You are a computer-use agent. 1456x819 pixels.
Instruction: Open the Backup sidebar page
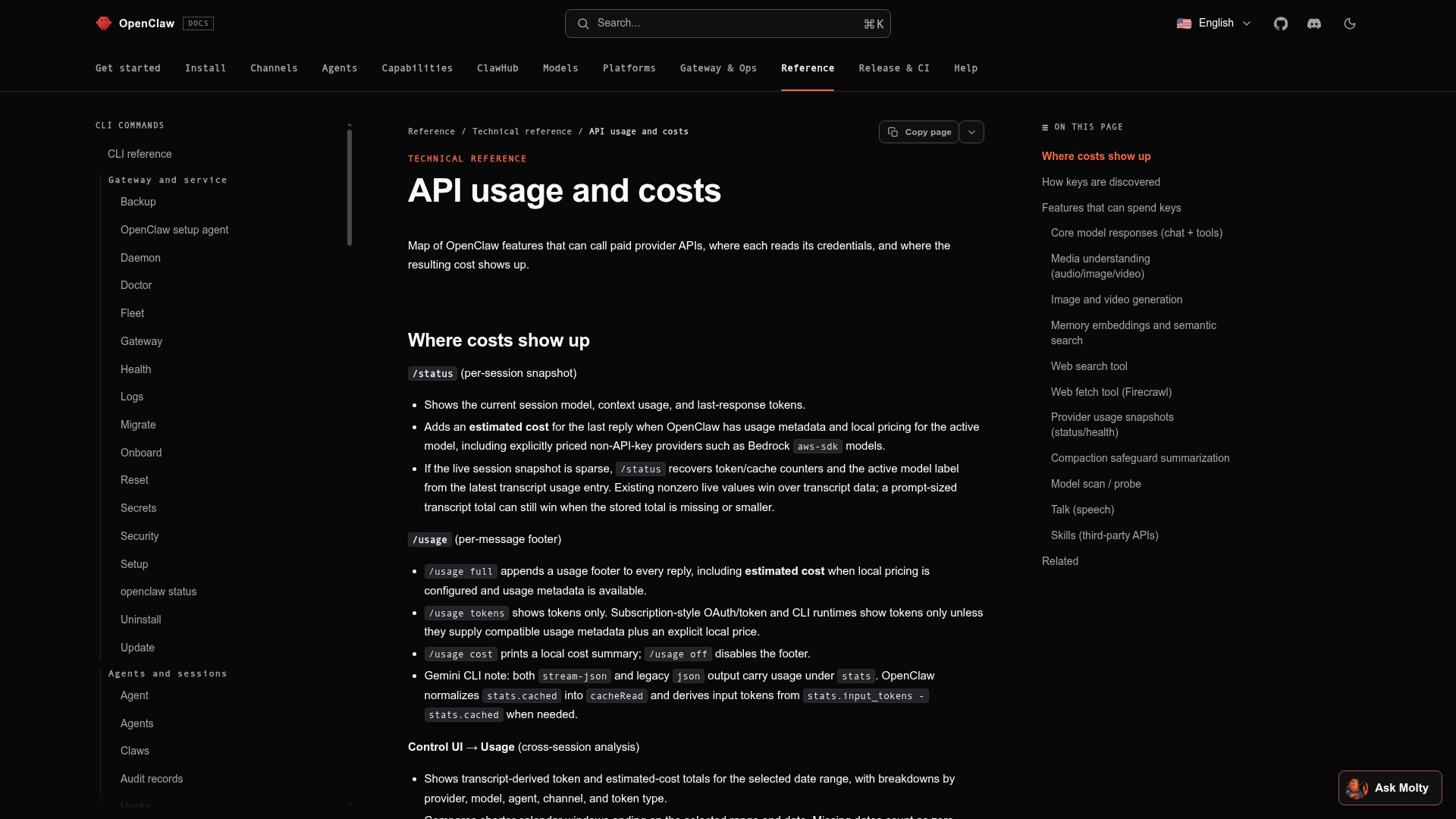[138, 202]
